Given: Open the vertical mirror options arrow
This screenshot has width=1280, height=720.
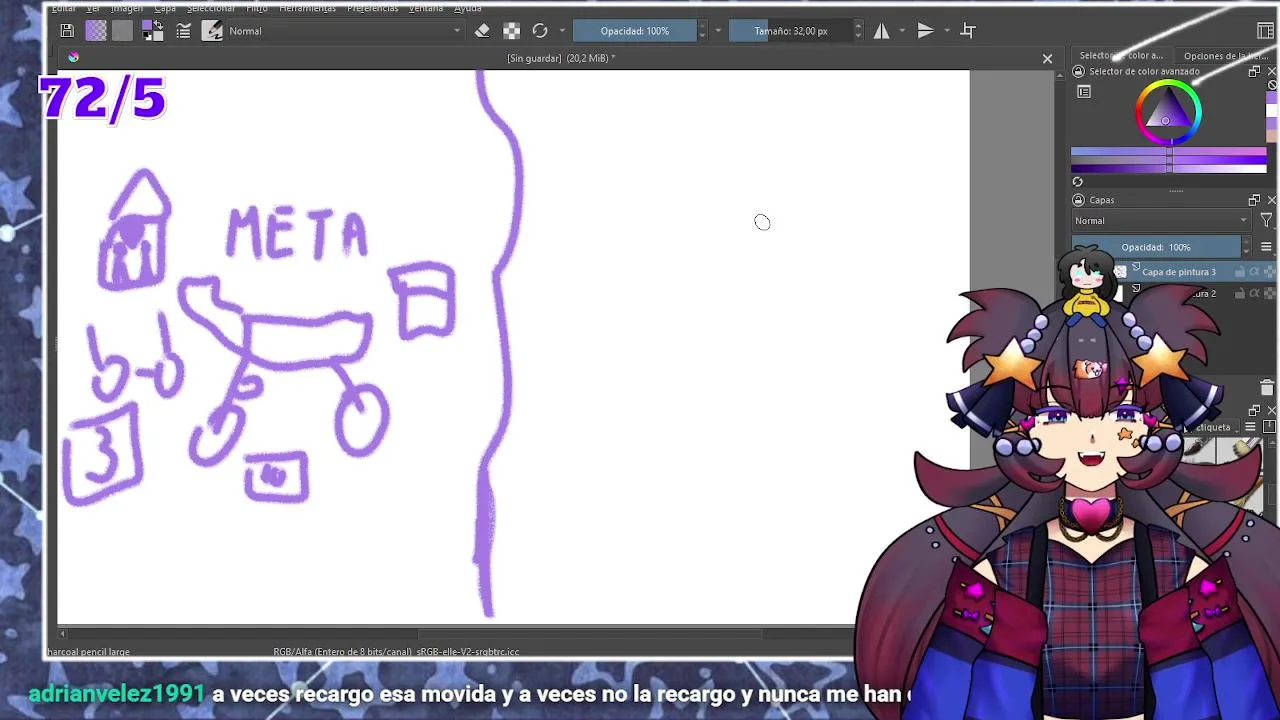Looking at the screenshot, I should click(x=946, y=31).
